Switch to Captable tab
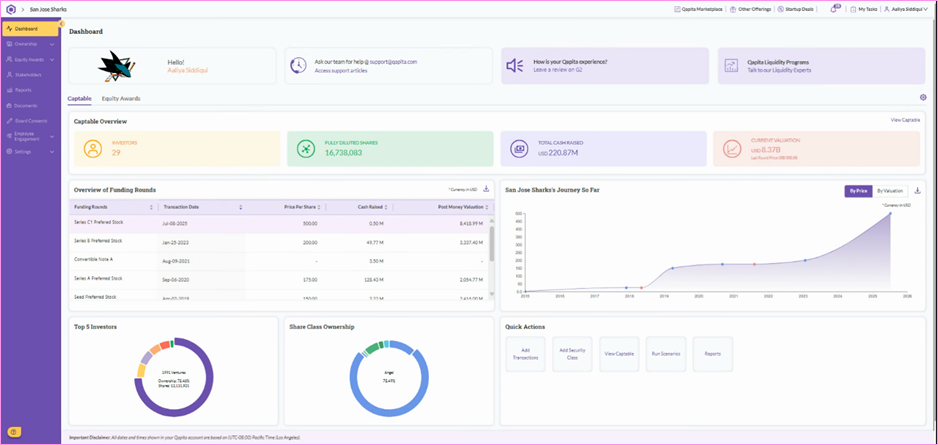The image size is (938, 445). (x=80, y=98)
